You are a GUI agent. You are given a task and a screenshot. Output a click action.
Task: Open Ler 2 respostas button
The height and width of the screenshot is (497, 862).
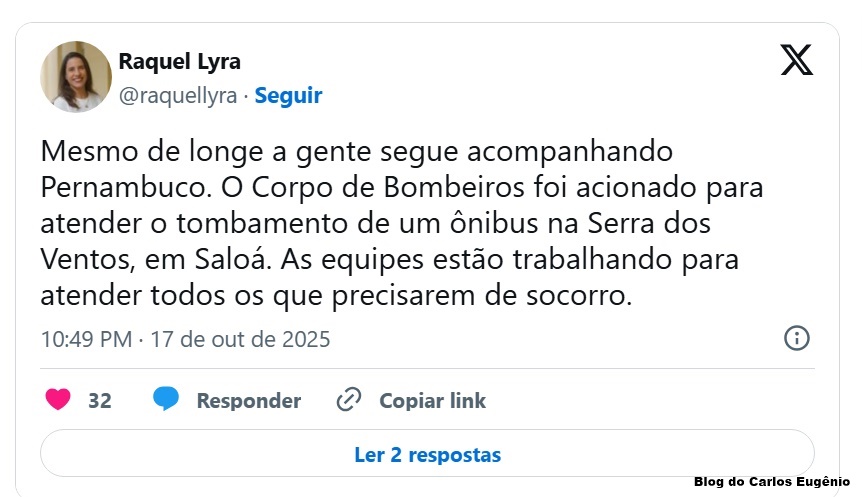pyautogui.click(x=427, y=455)
